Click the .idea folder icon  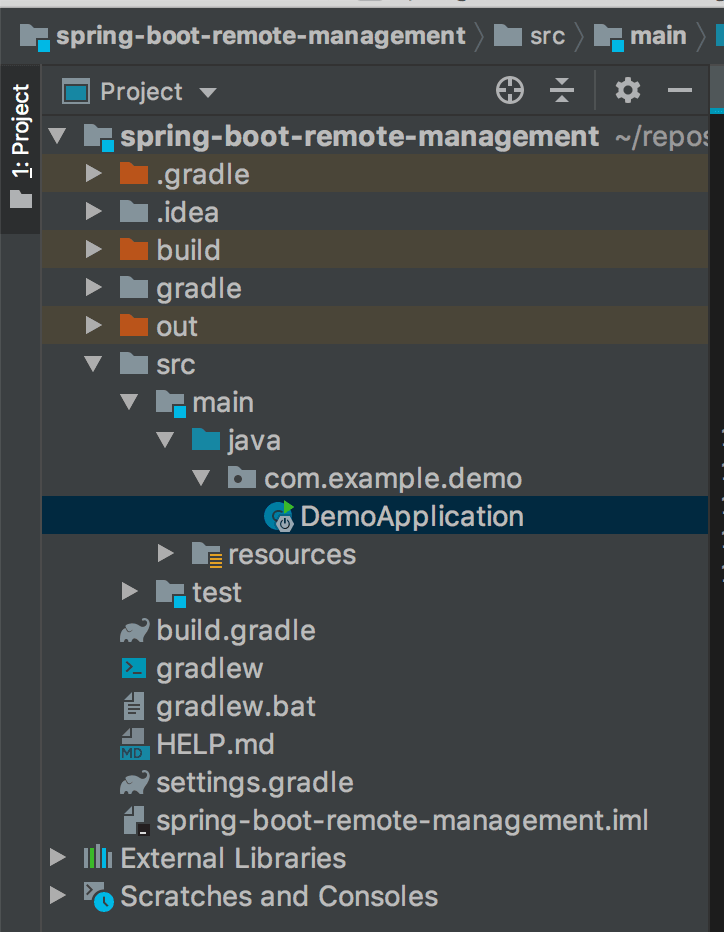pos(134,212)
